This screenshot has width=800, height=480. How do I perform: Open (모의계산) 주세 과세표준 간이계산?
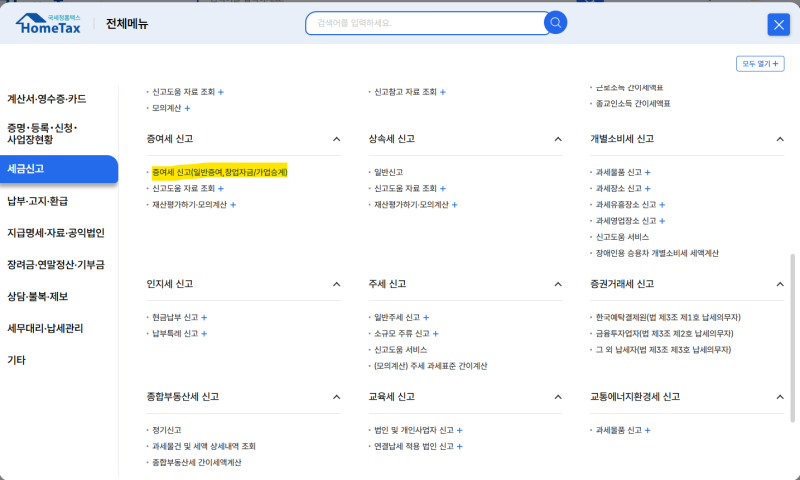coord(431,366)
